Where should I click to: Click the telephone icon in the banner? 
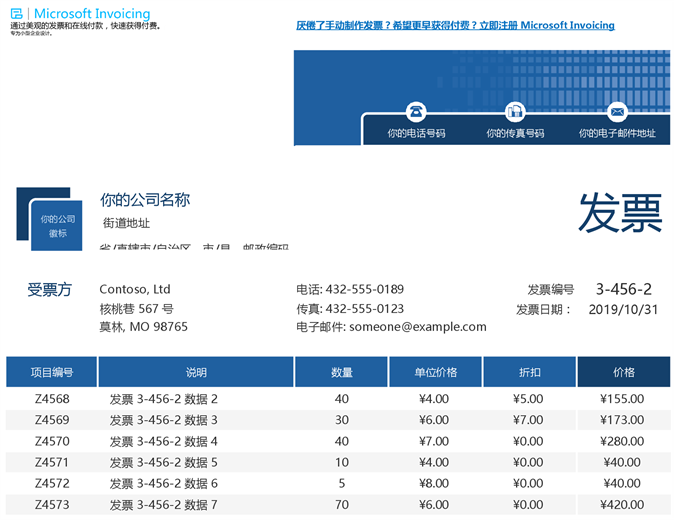416,111
